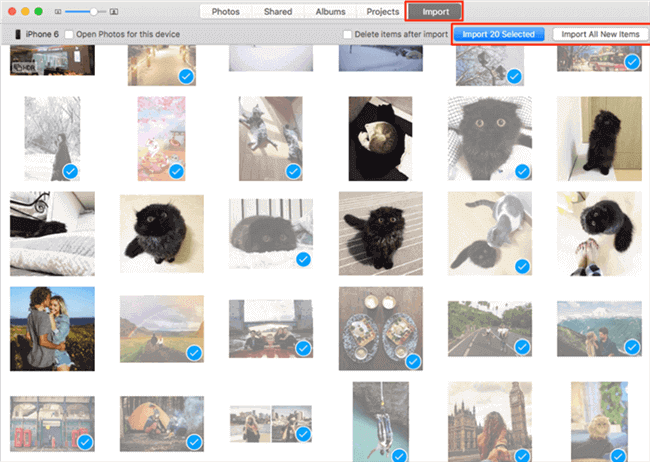This screenshot has width=650, height=462.
Task: Select the orange camping tent photo
Action: coord(162,424)
